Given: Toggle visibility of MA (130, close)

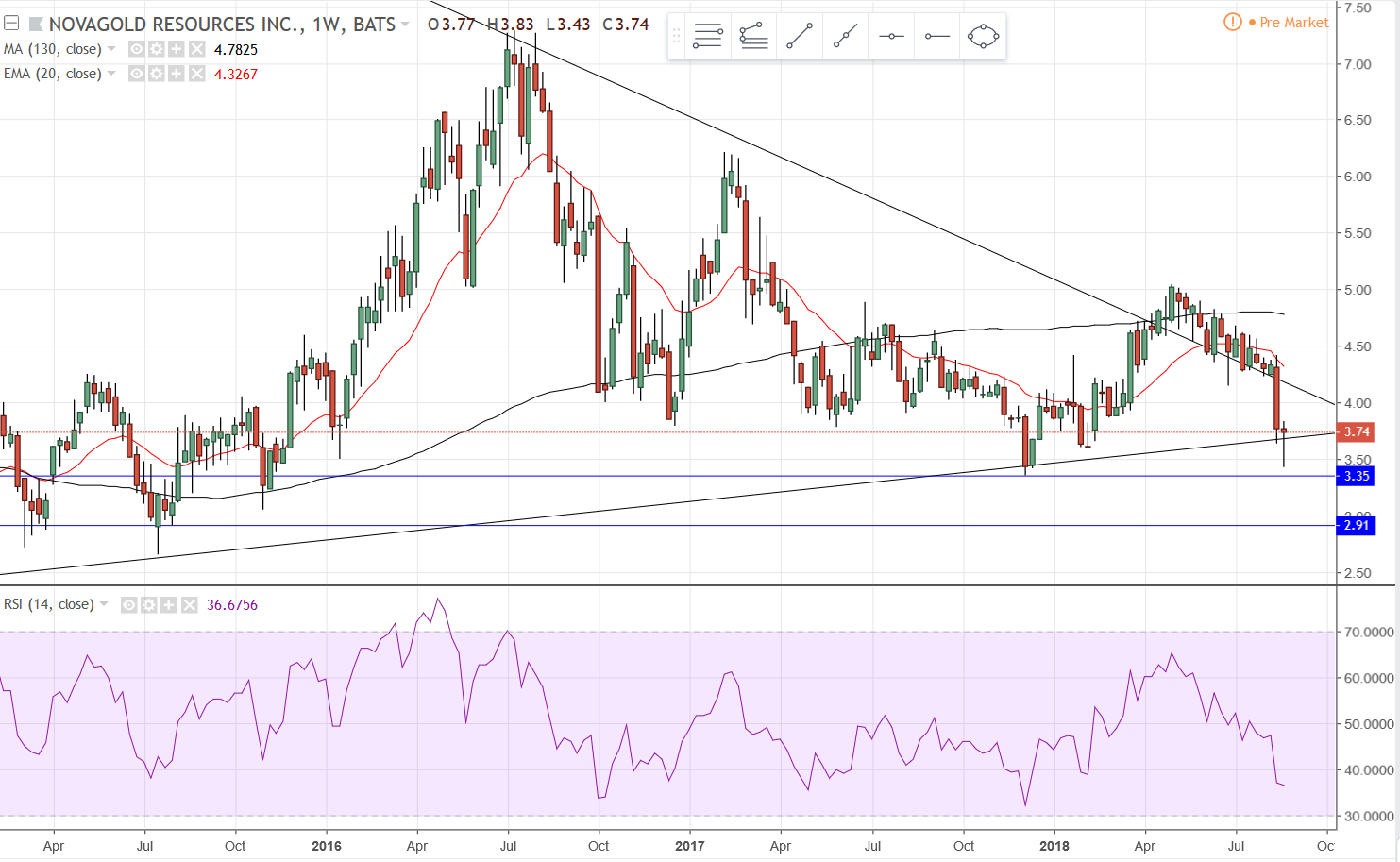Looking at the screenshot, I should pos(137,49).
